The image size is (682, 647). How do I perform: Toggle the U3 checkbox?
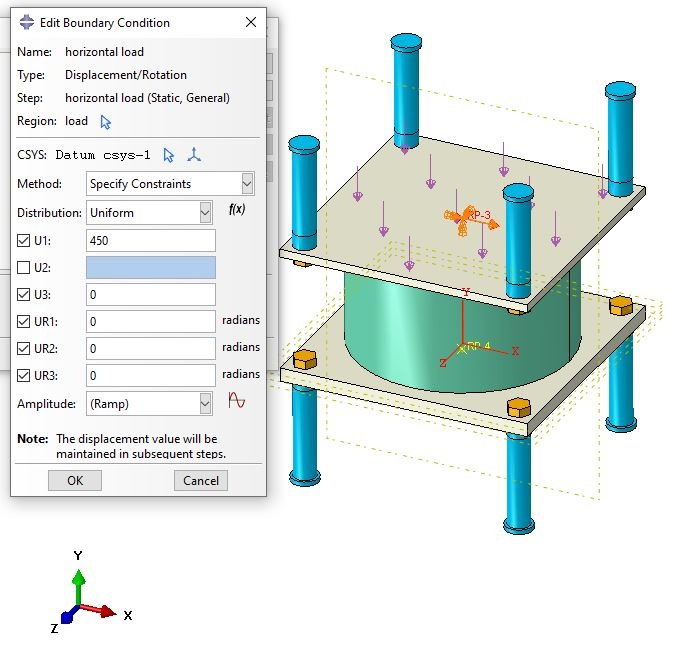click(23, 294)
